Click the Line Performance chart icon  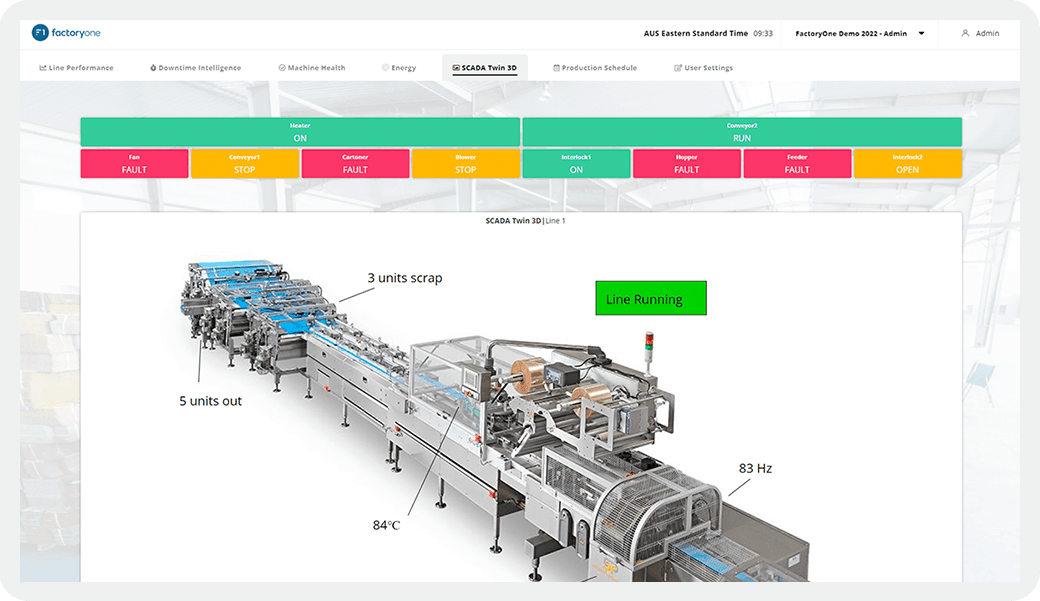tap(42, 68)
